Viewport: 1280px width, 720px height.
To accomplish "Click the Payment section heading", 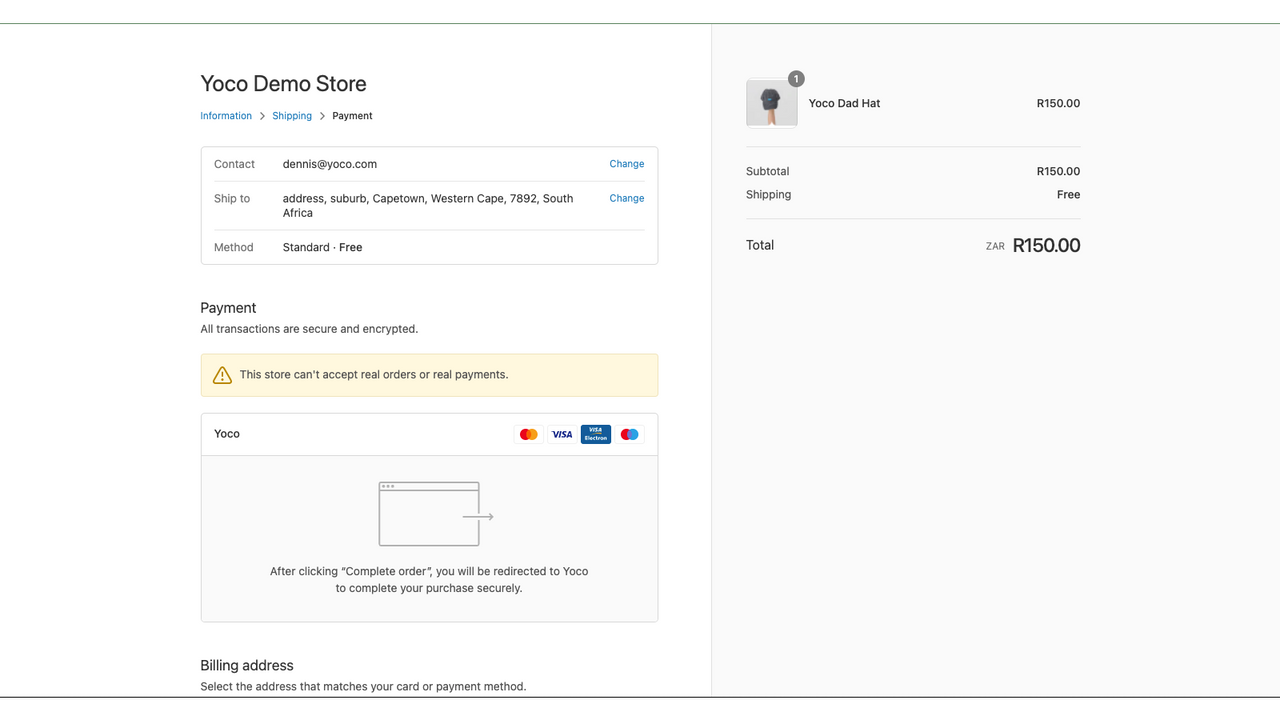I will point(228,308).
